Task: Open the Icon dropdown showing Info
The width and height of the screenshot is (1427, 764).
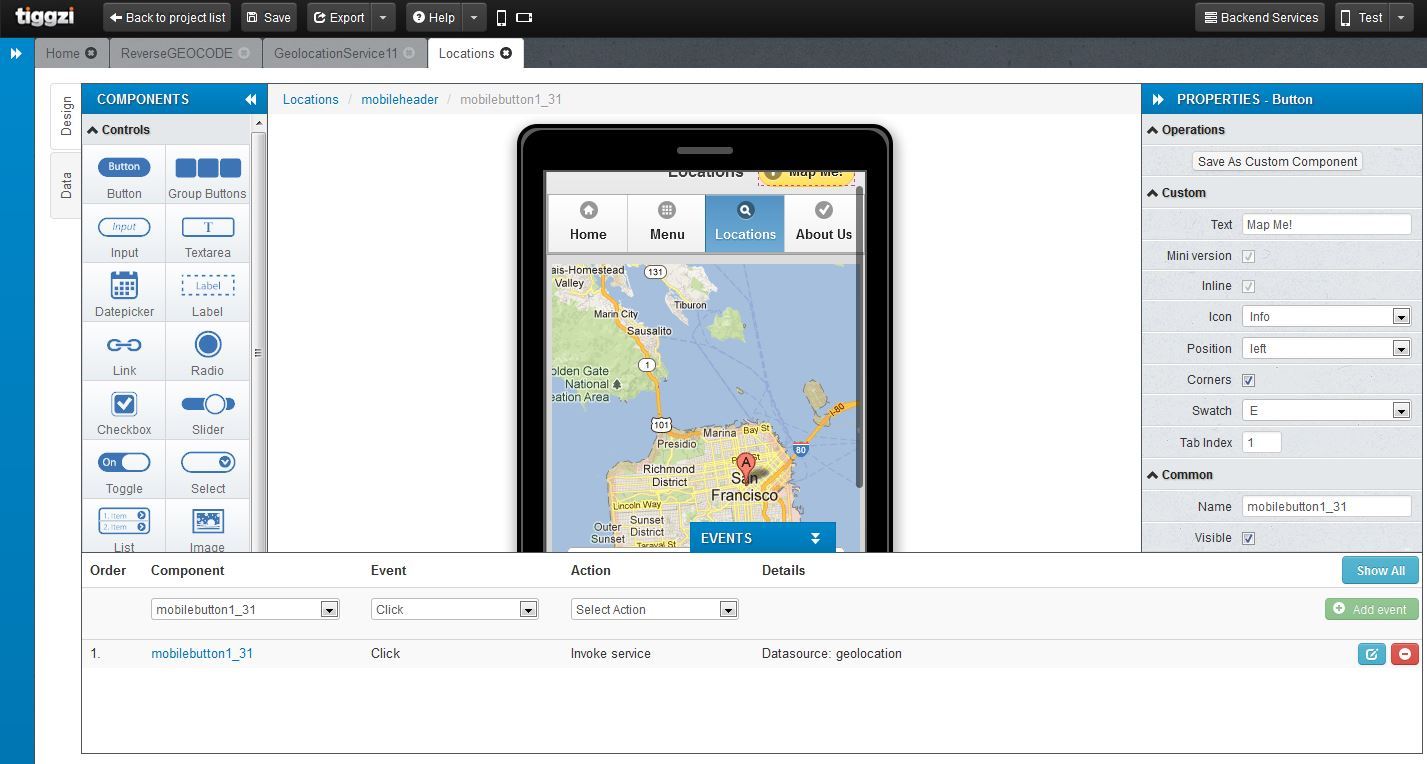Action: [x=1326, y=317]
